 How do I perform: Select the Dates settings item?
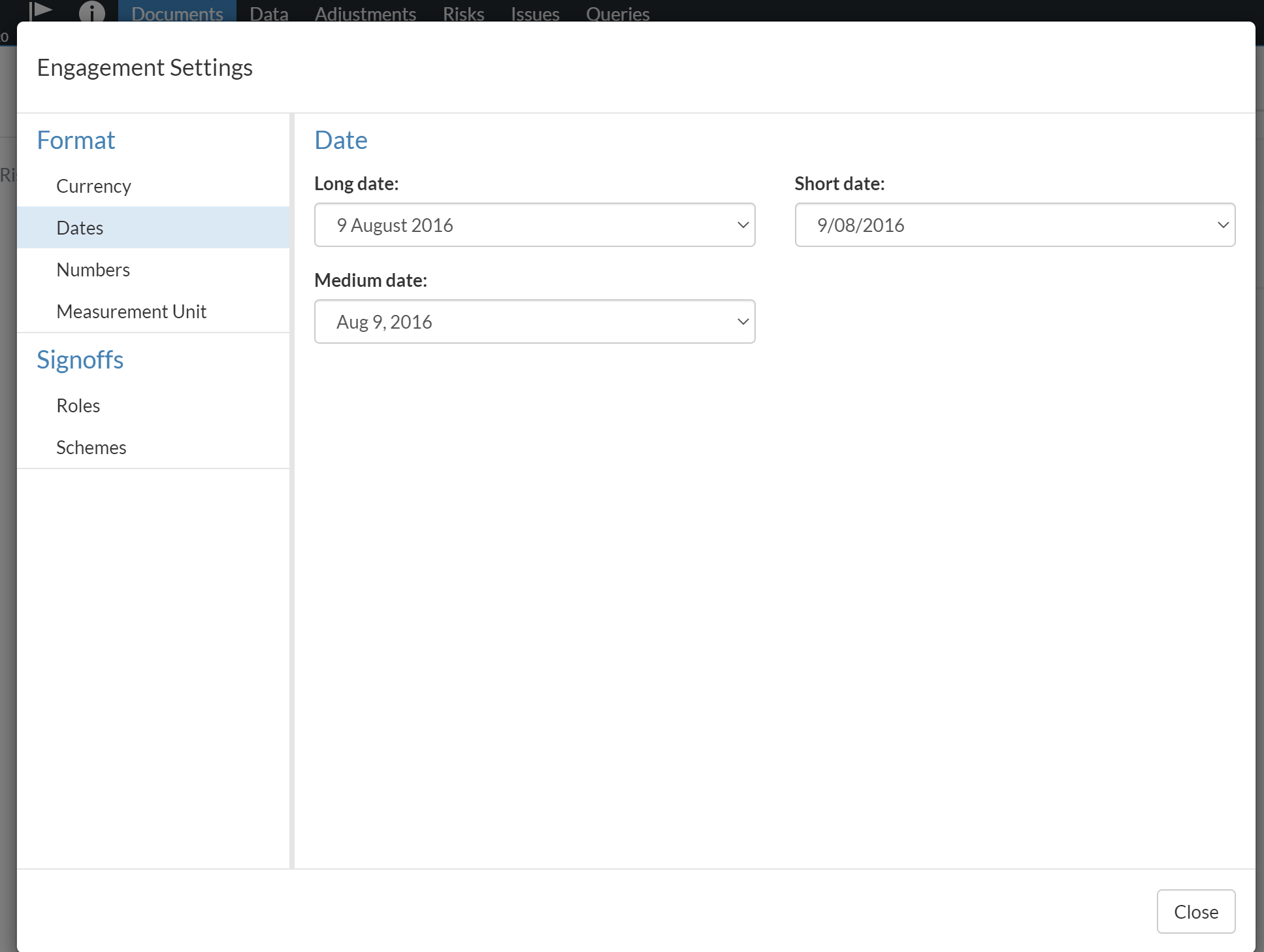[80, 228]
